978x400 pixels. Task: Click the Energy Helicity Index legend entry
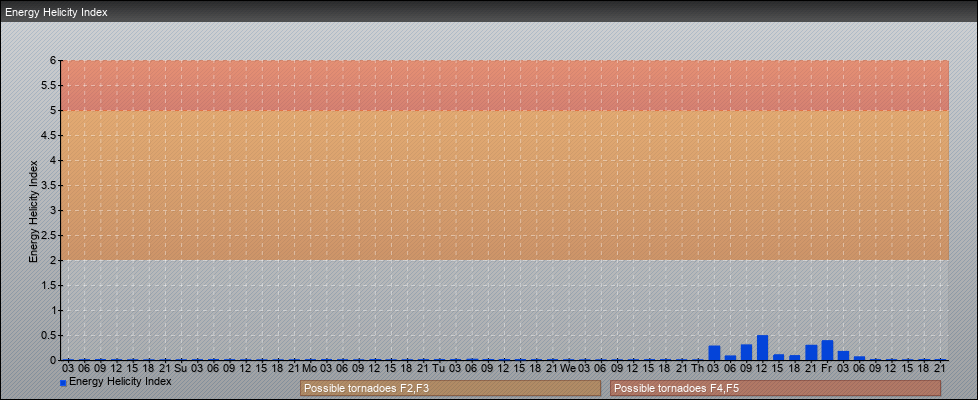[x=115, y=381]
